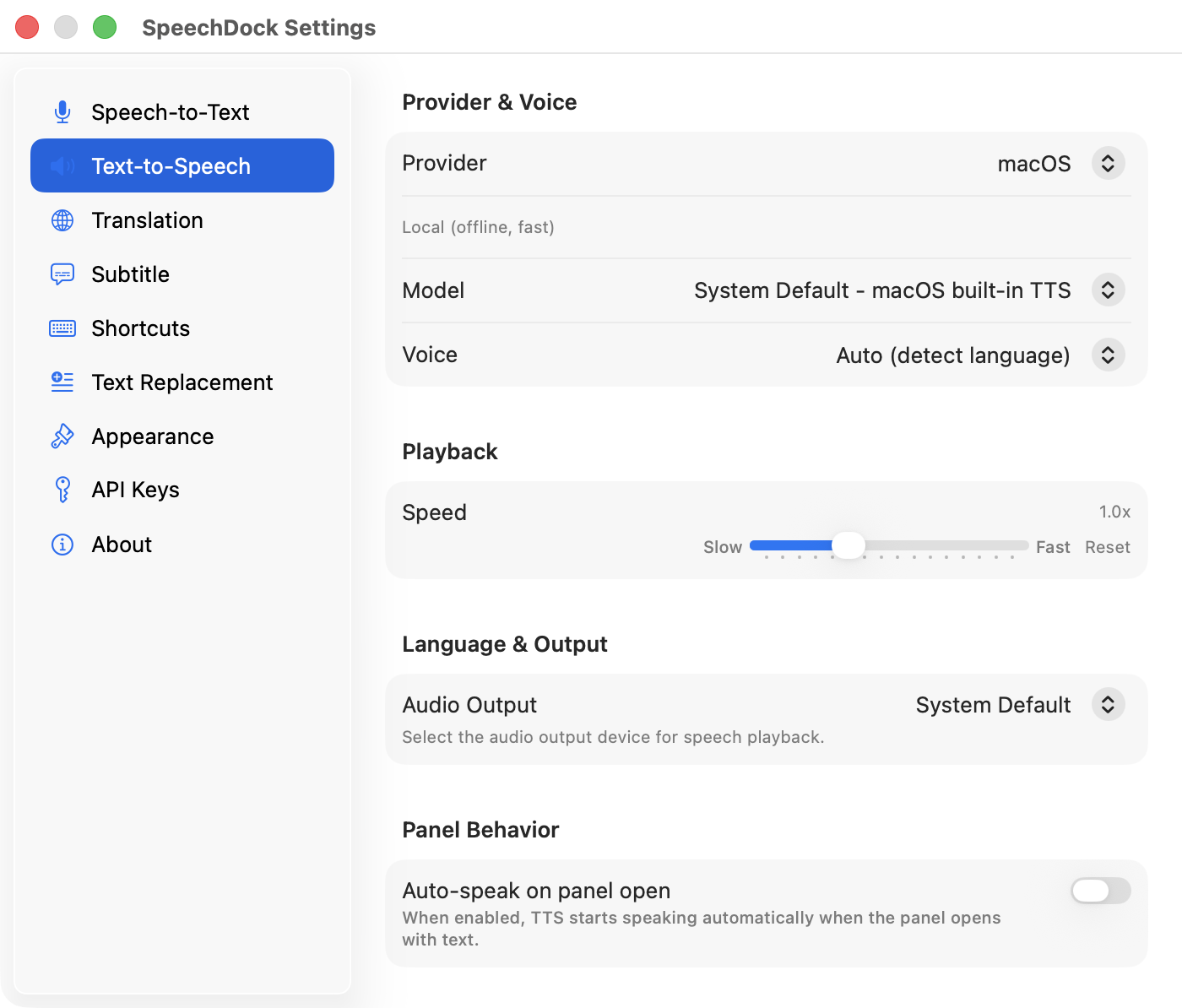Open the Provider dropdown
The height and width of the screenshot is (1008, 1182).
(x=1108, y=163)
